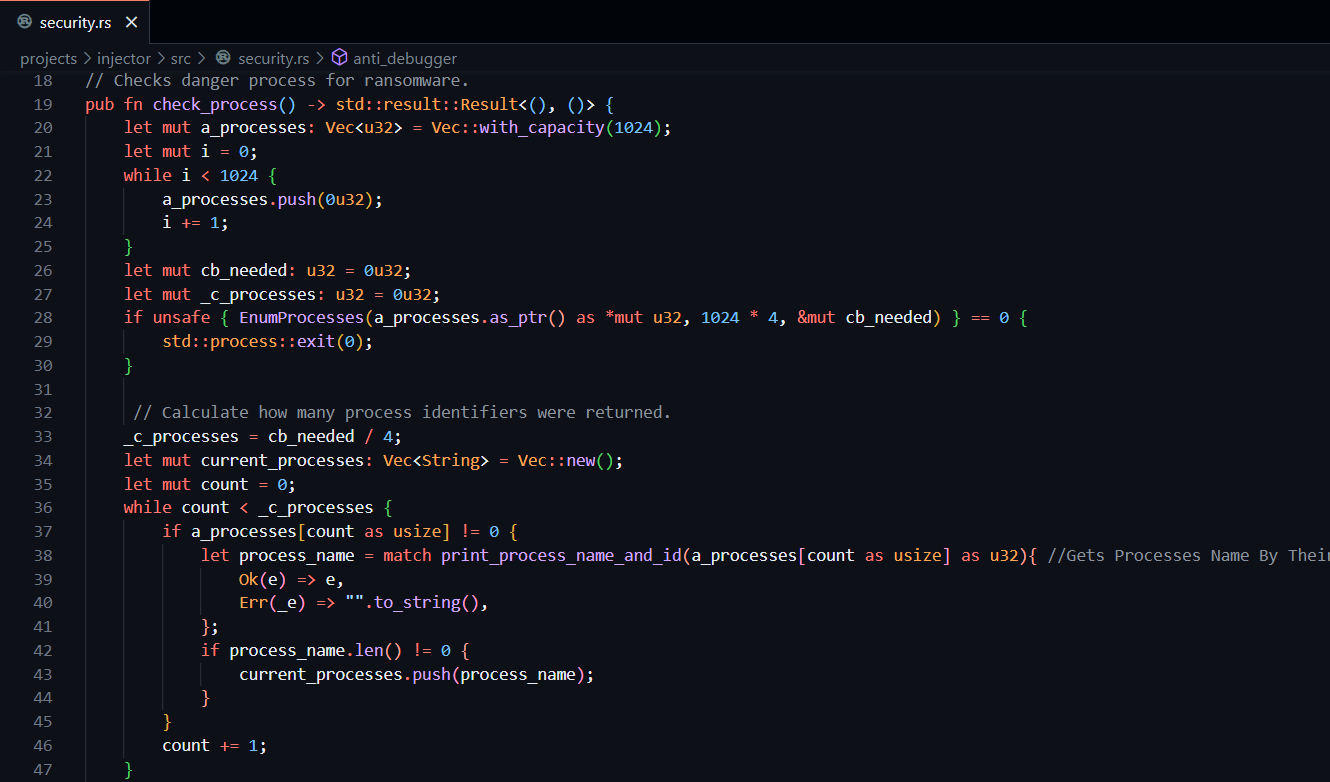Click 'count += 1' statement on line 46
The width and height of the screenshot is (1330, 782).
click(215, 746)
